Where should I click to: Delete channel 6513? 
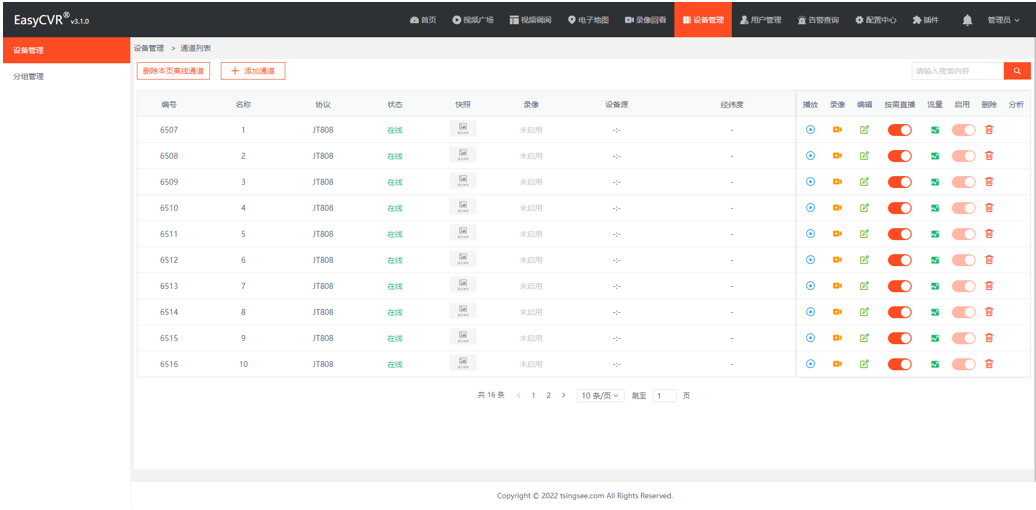pos(989,286)
